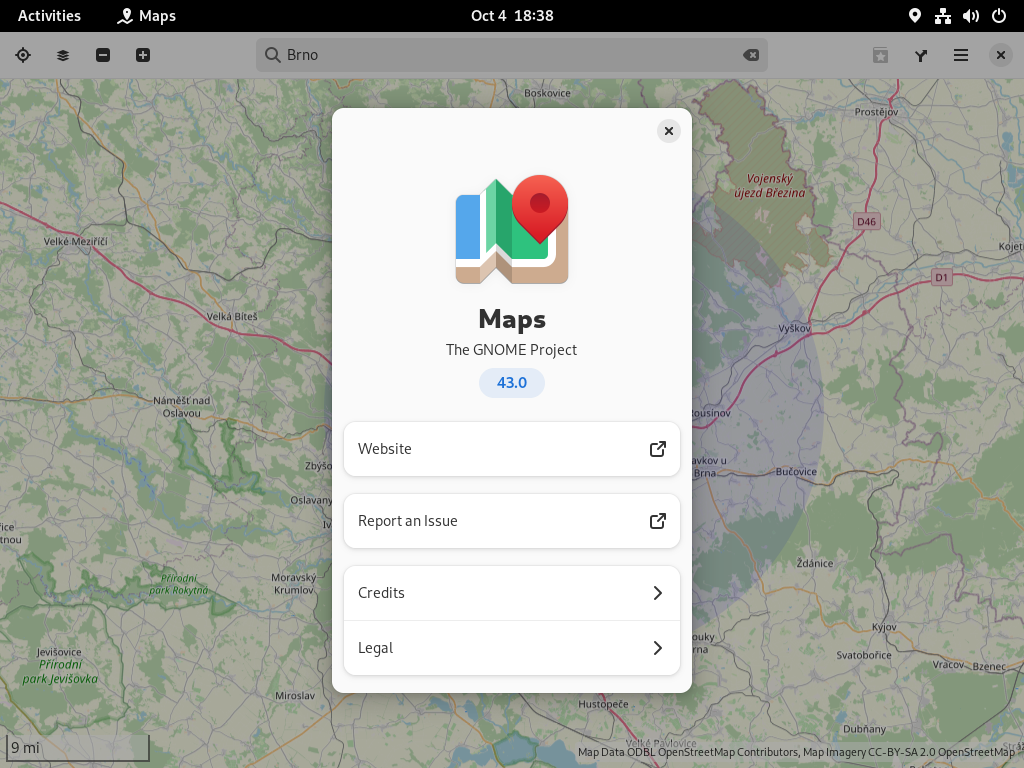Click the Přírodní park Rokytná label
The height and width of the screenshot is (768, 1024).
click(x=178, y=584)
